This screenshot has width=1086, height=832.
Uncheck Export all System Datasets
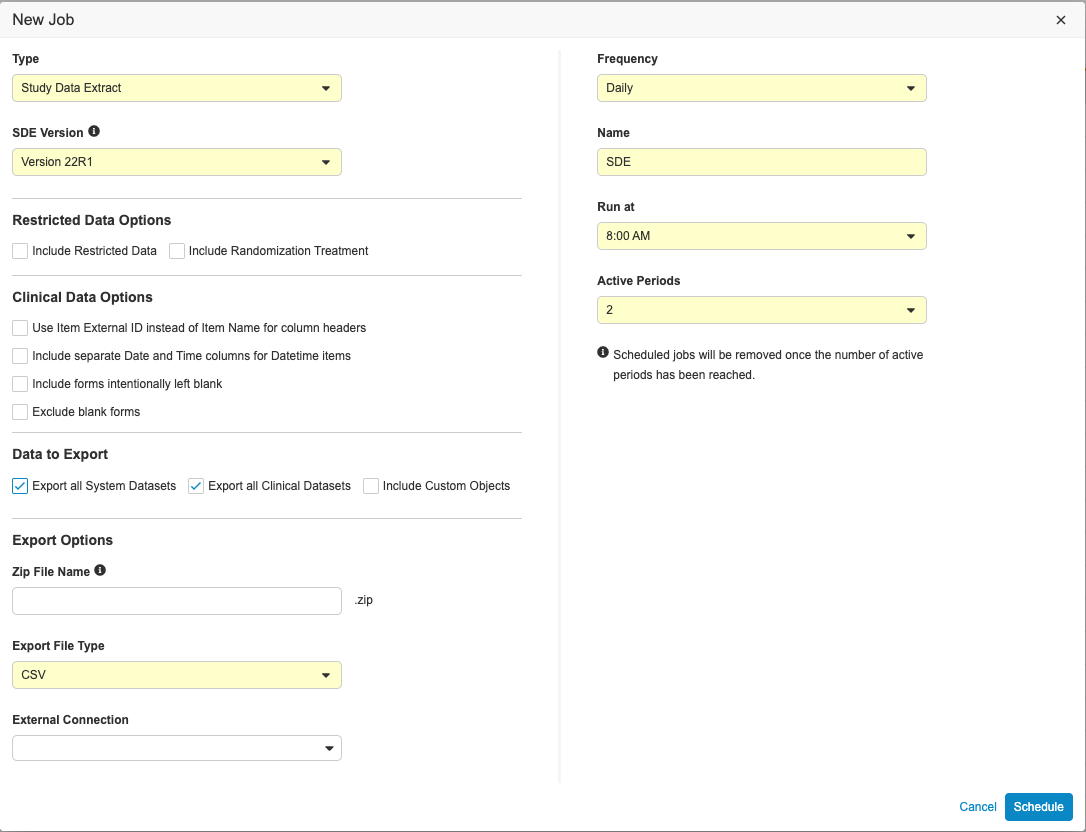click(x=20, y=486)
